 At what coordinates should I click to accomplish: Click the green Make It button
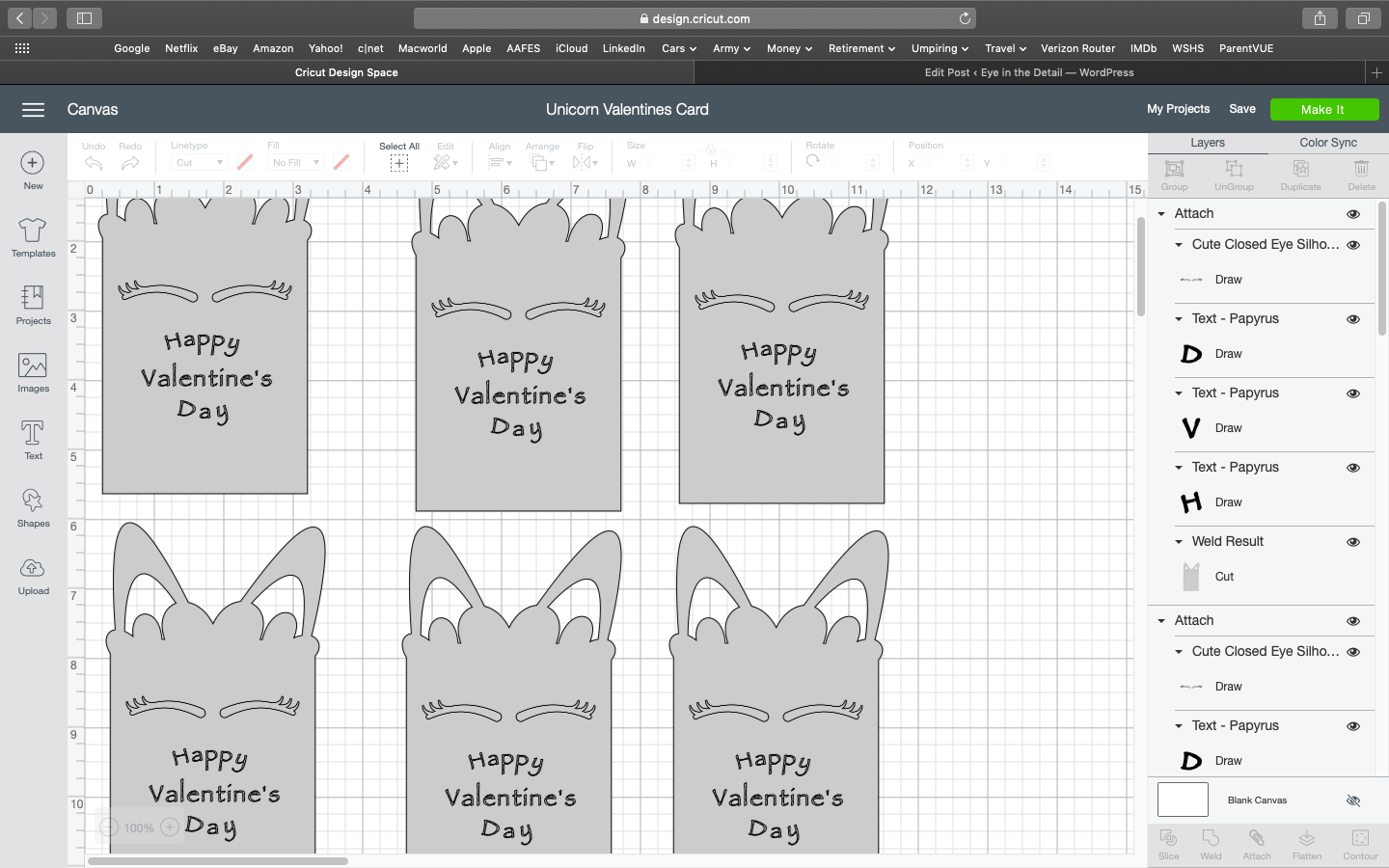click(1323, 110)
